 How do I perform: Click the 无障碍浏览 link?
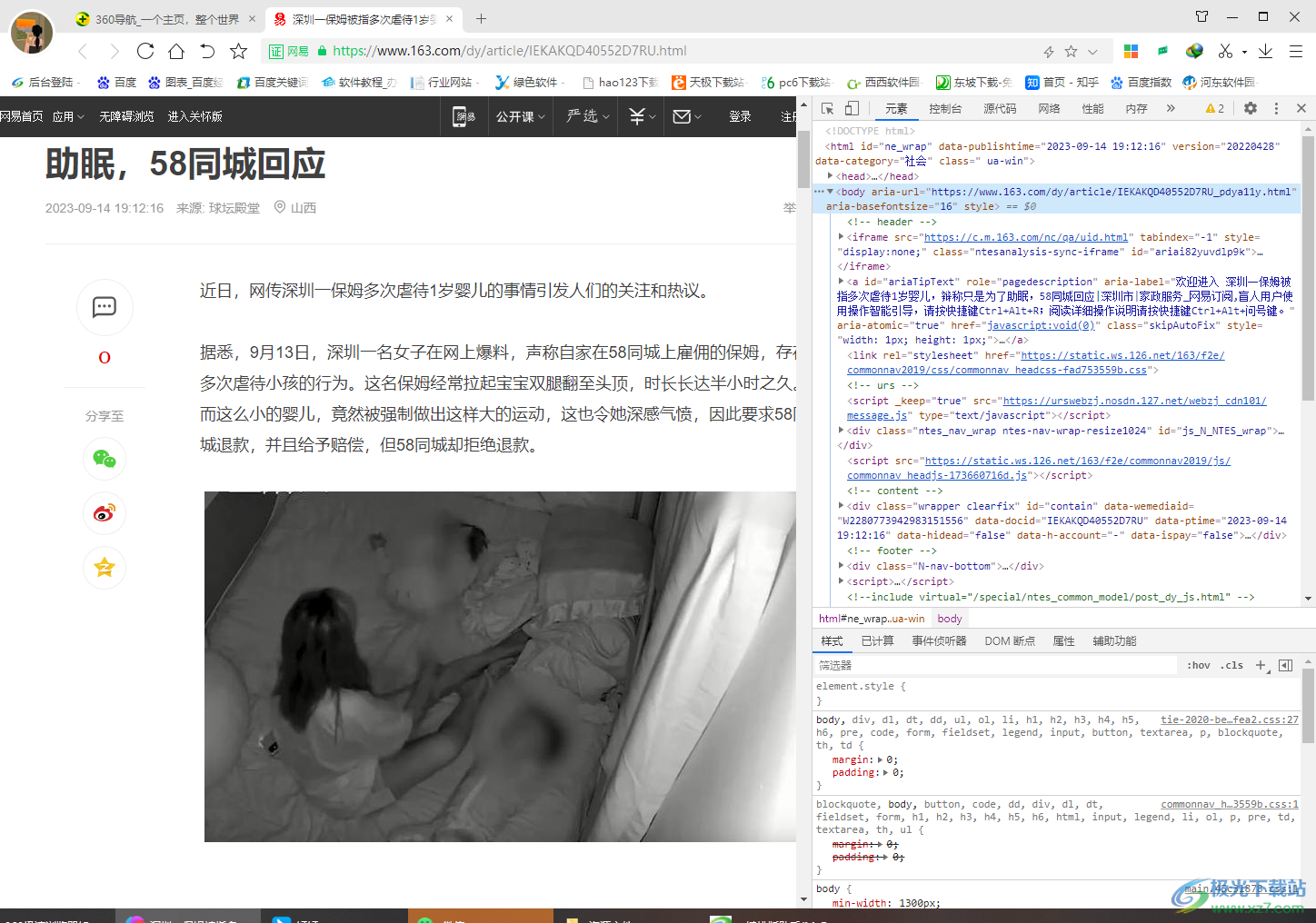point(126,116)
